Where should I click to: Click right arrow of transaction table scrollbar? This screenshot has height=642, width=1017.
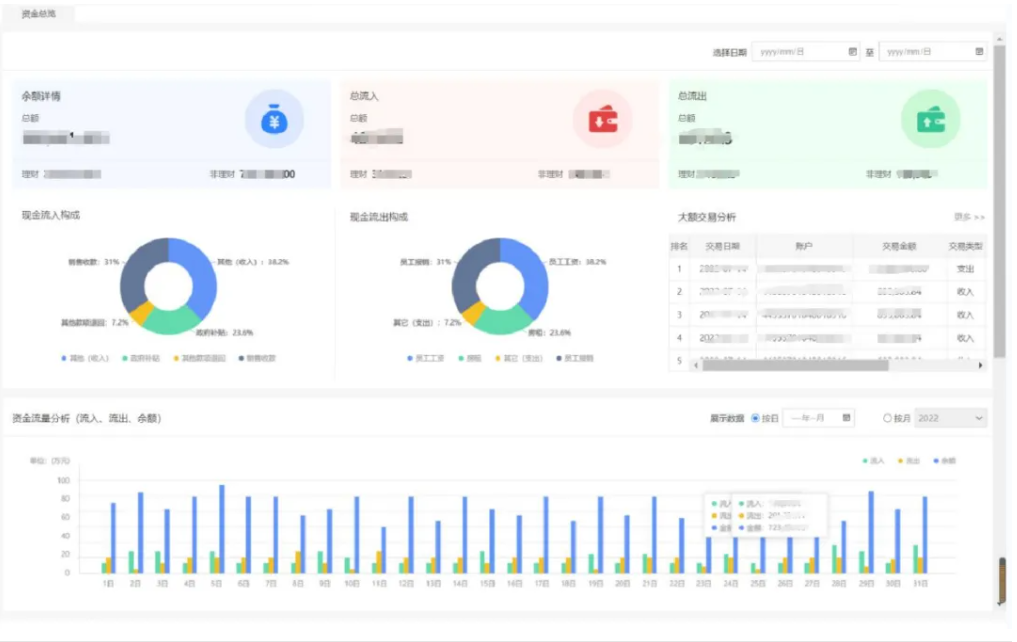point(980,365)
